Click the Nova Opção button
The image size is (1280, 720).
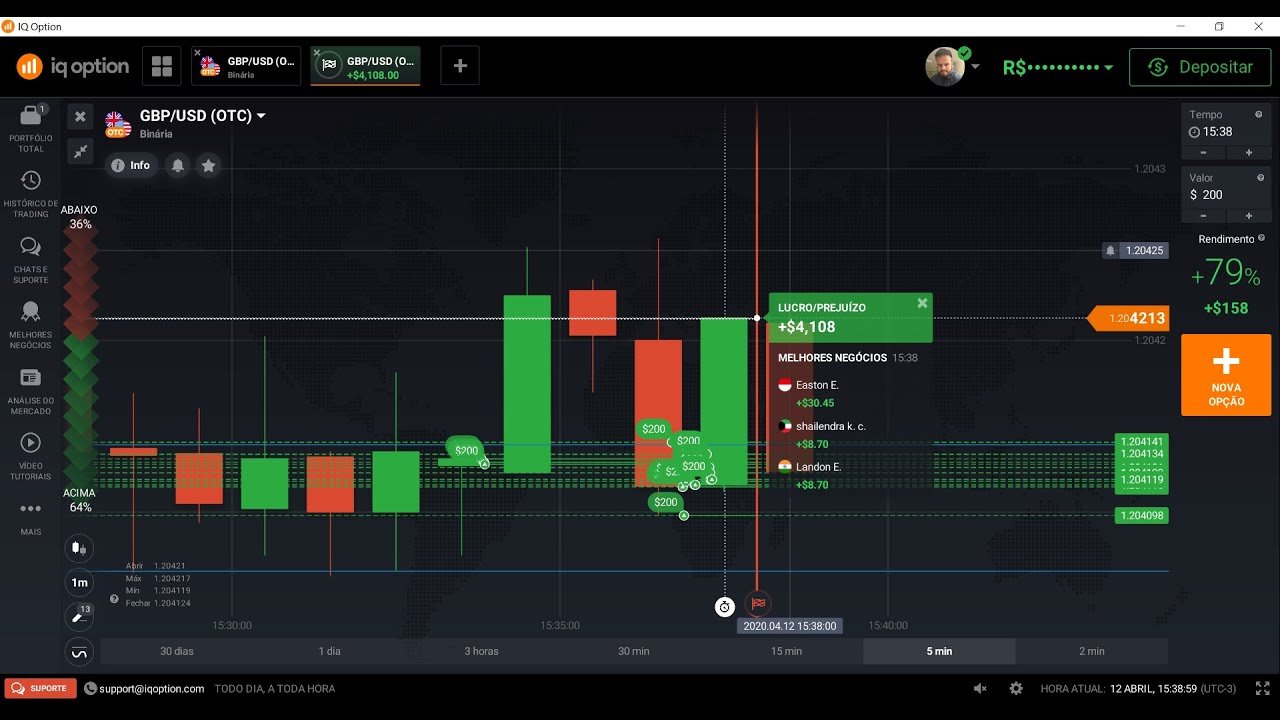[1226, 375]
